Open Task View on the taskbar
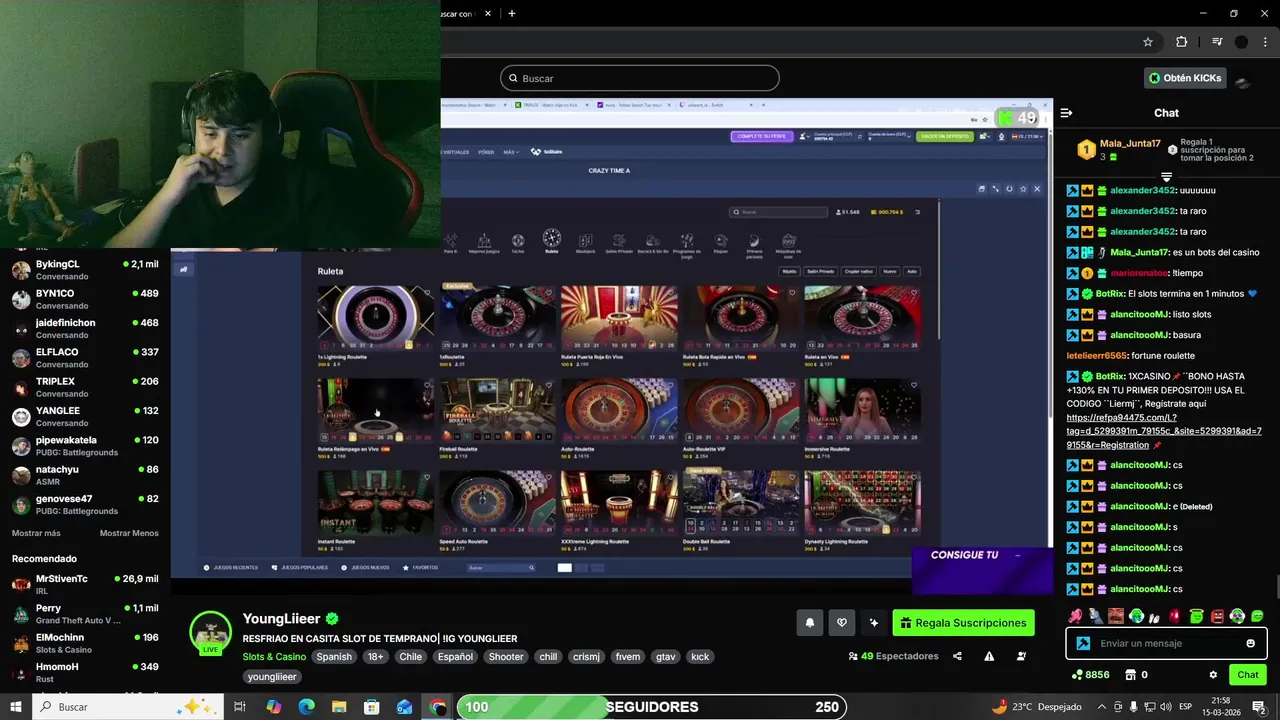 click(x=240, y=707)
